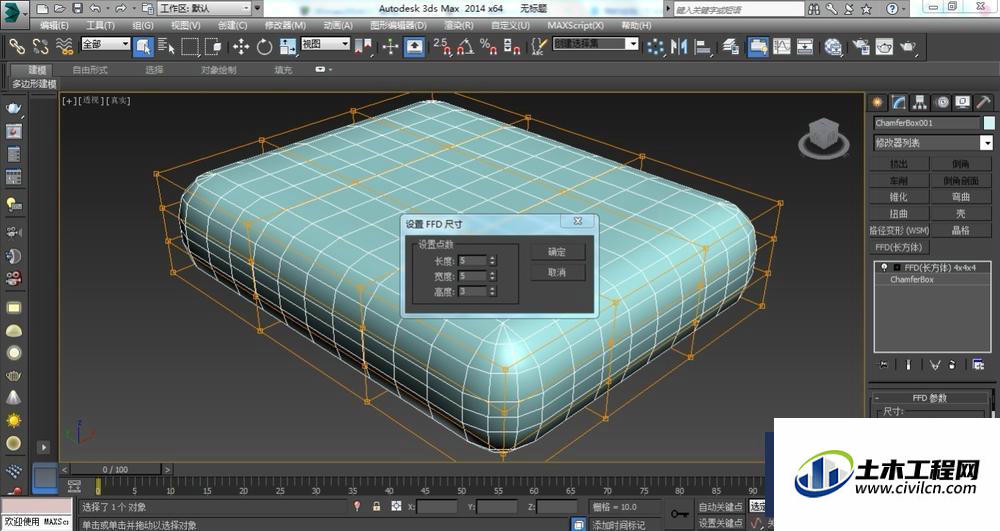Click the 弯曲 modifier button
Image resolution: width=1000 pixels, height=531 pixels.
point(960,197)
